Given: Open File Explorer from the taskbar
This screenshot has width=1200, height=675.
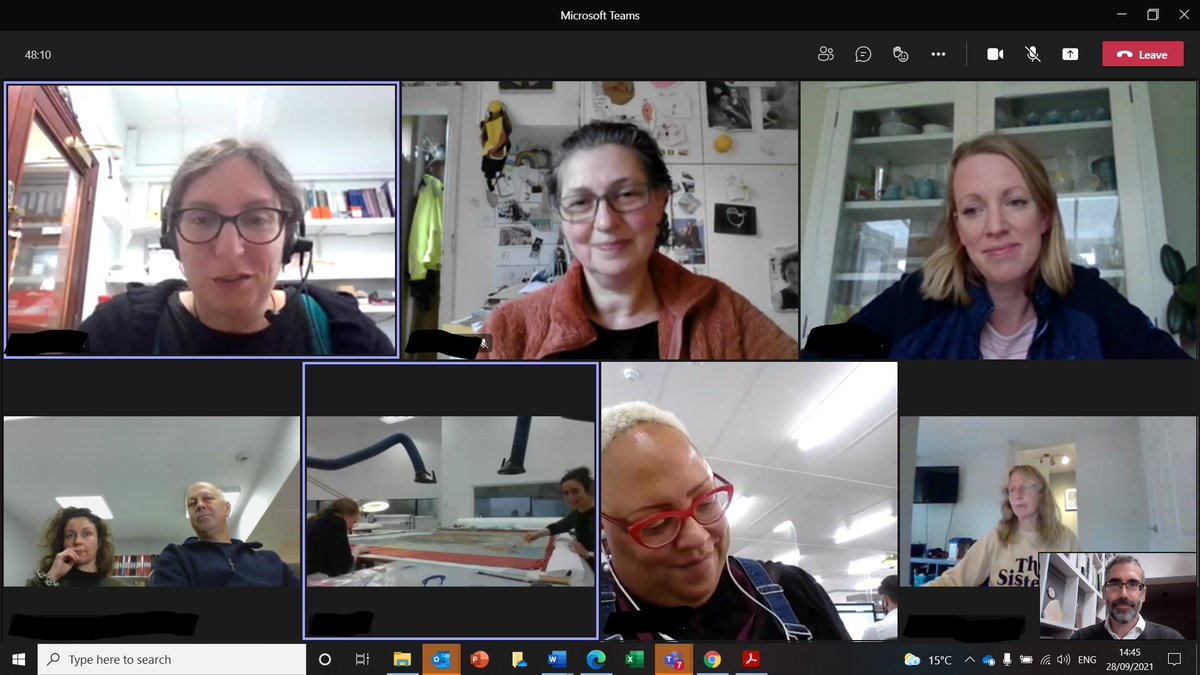Looking at the screenshot, I should [x=402, y=659].
